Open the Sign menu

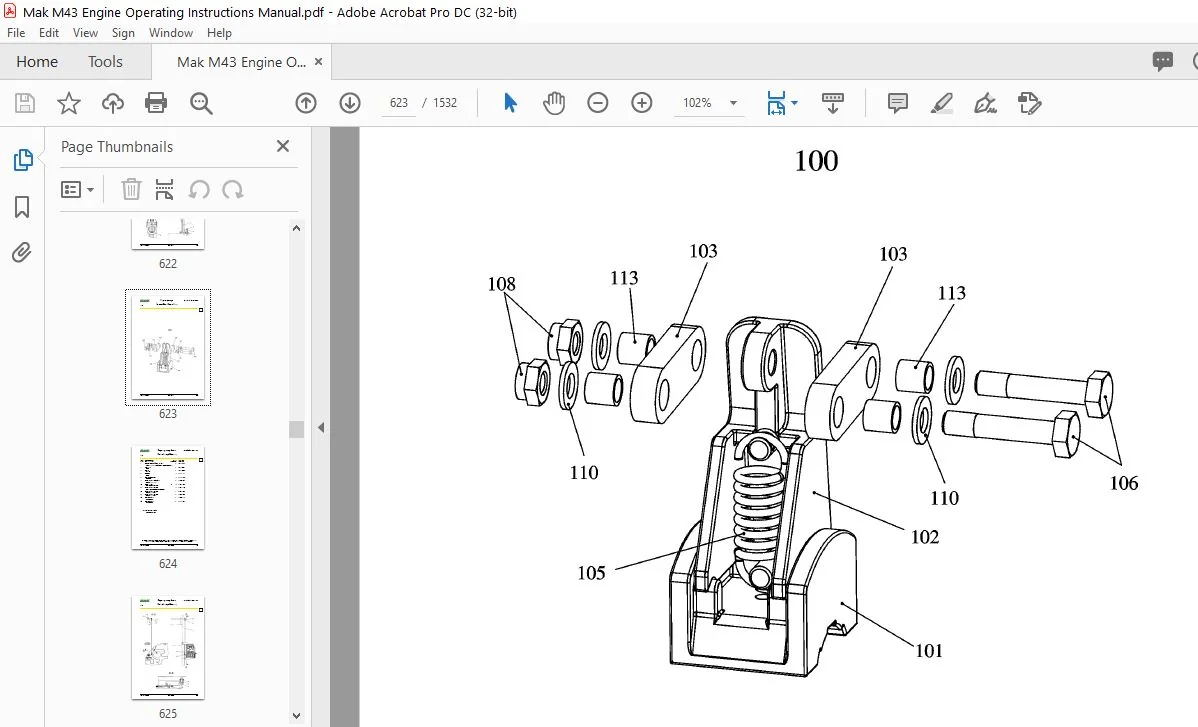pos(123,33)
